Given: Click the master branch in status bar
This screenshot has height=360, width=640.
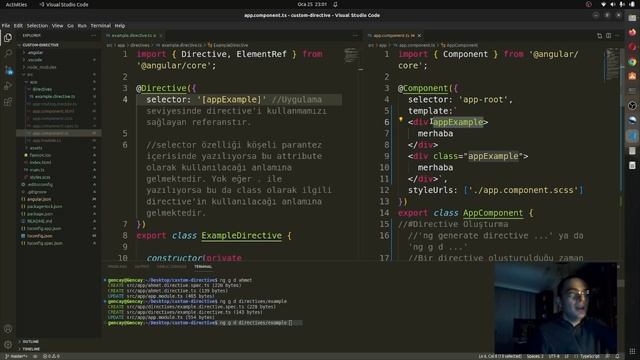Looking at the screenshot, I should point(16,356).
